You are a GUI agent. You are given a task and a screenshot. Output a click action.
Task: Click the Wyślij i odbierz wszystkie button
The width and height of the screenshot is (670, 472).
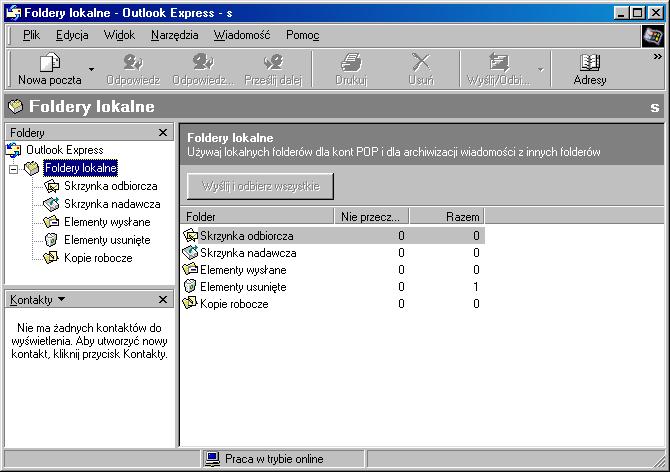click(x=260, y=186)
